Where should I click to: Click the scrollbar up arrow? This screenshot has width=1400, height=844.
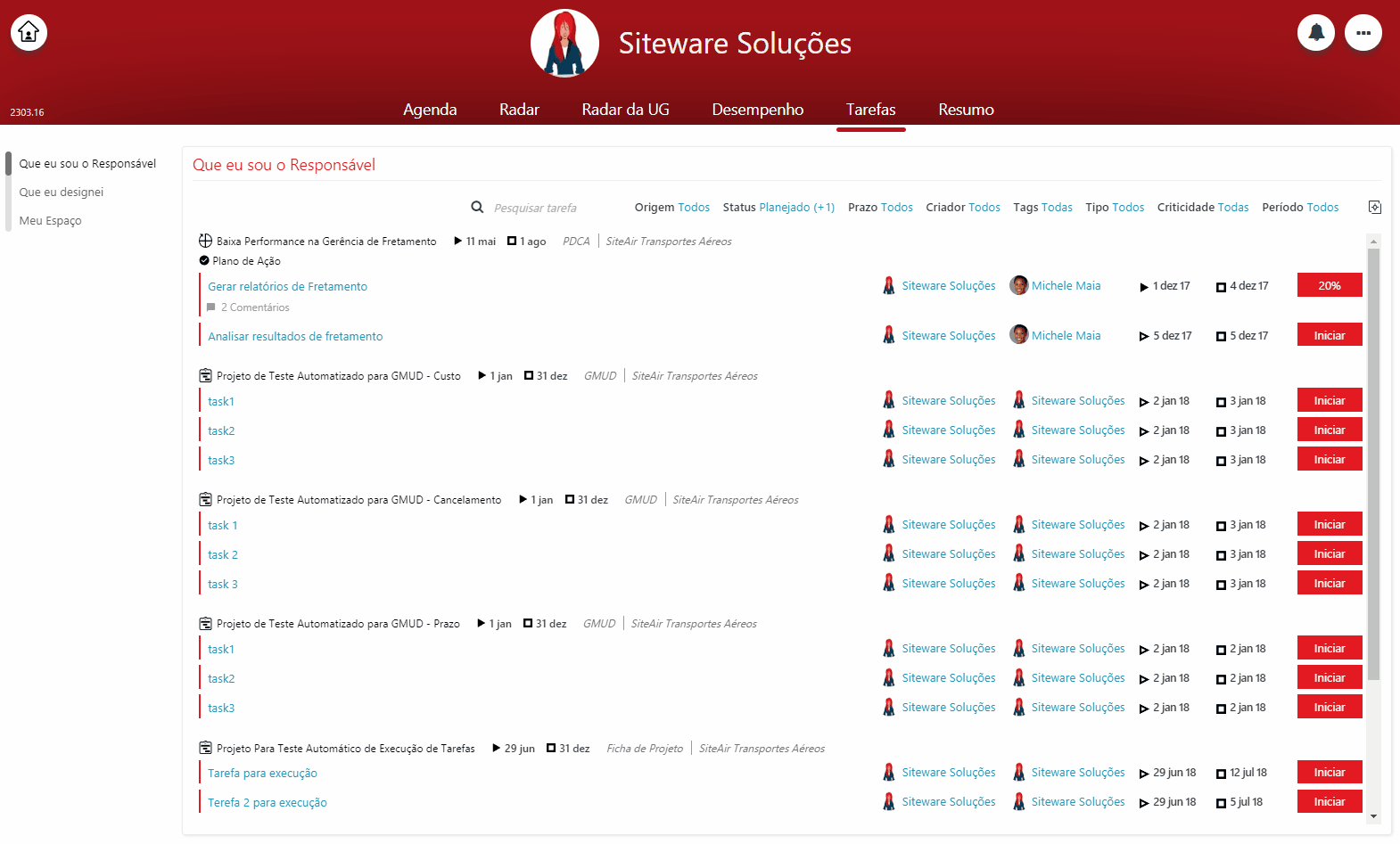[x=1373, y=241]
